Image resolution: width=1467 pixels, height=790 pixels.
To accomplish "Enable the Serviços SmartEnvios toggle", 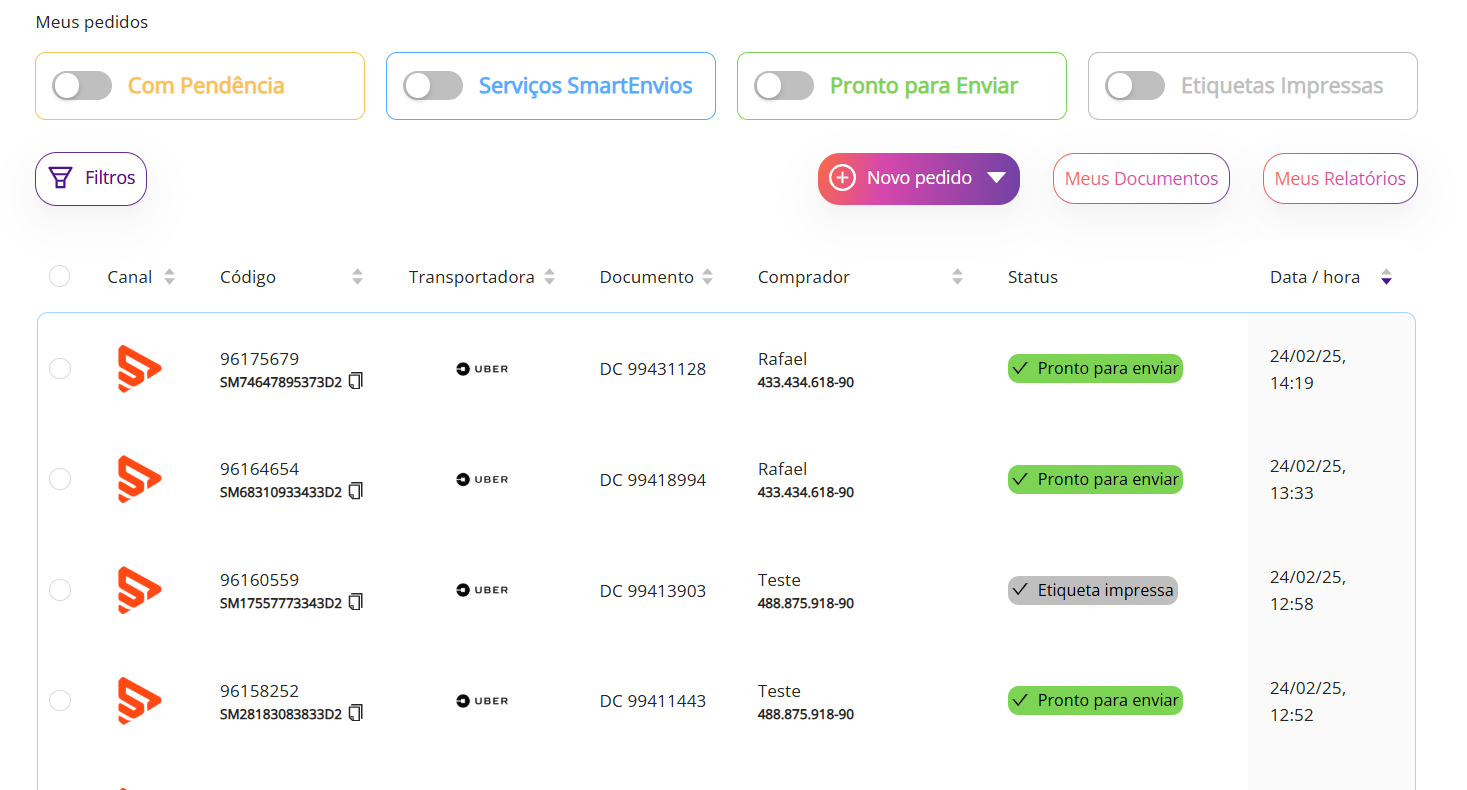I will tap(433, 86).
